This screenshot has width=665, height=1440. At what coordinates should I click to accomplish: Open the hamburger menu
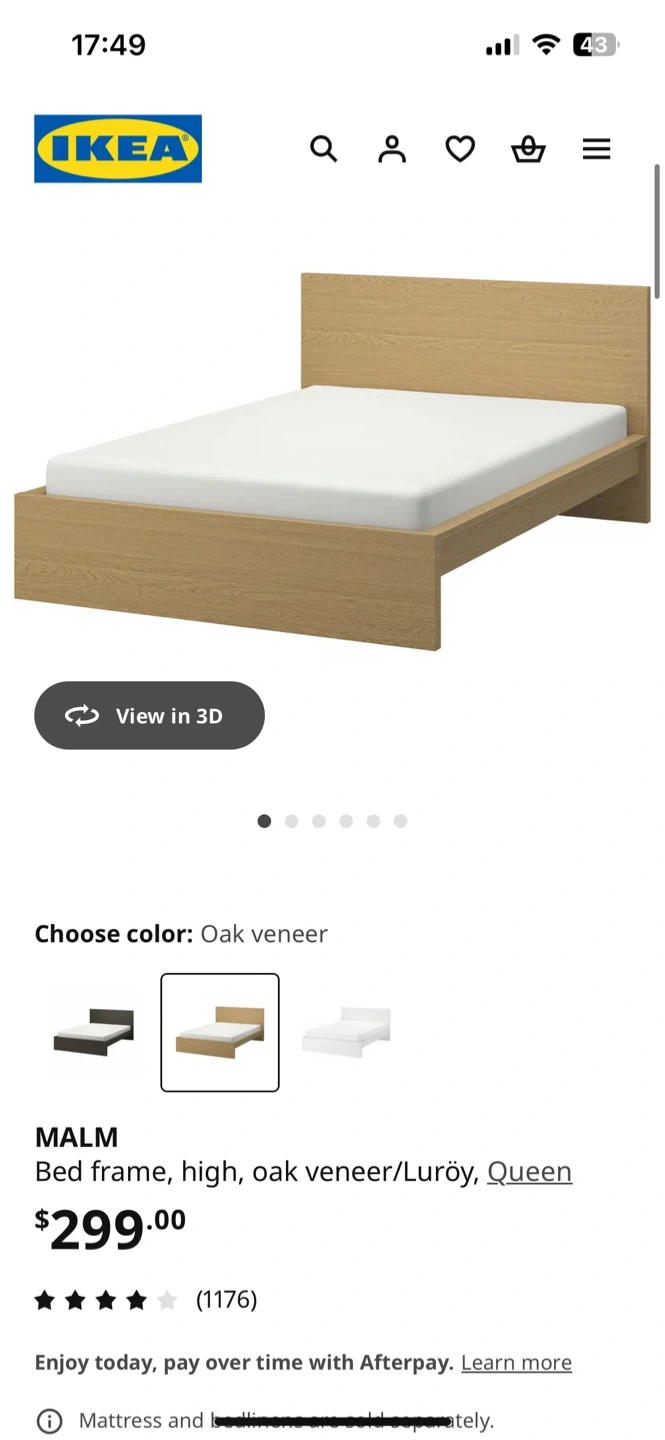click(x=596, y=149)
